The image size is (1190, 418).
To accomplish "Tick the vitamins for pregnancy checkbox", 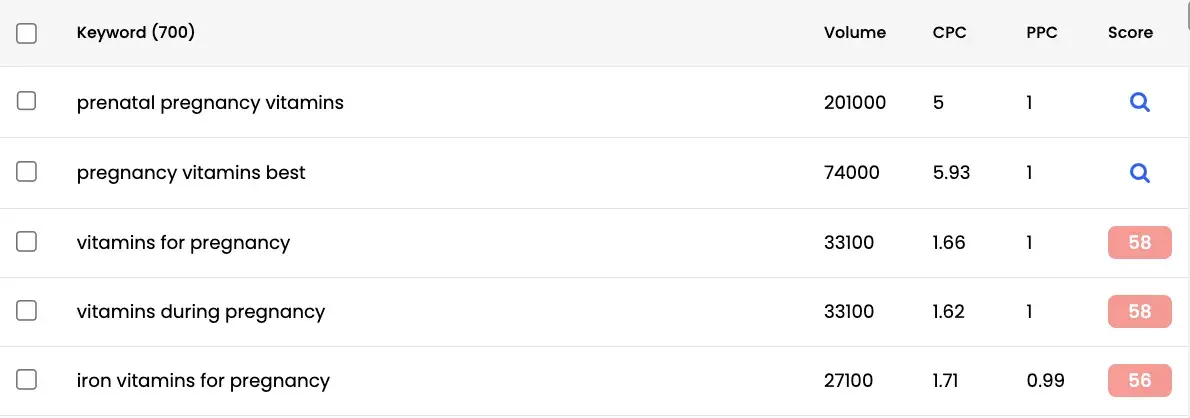I will pos(27,242).
